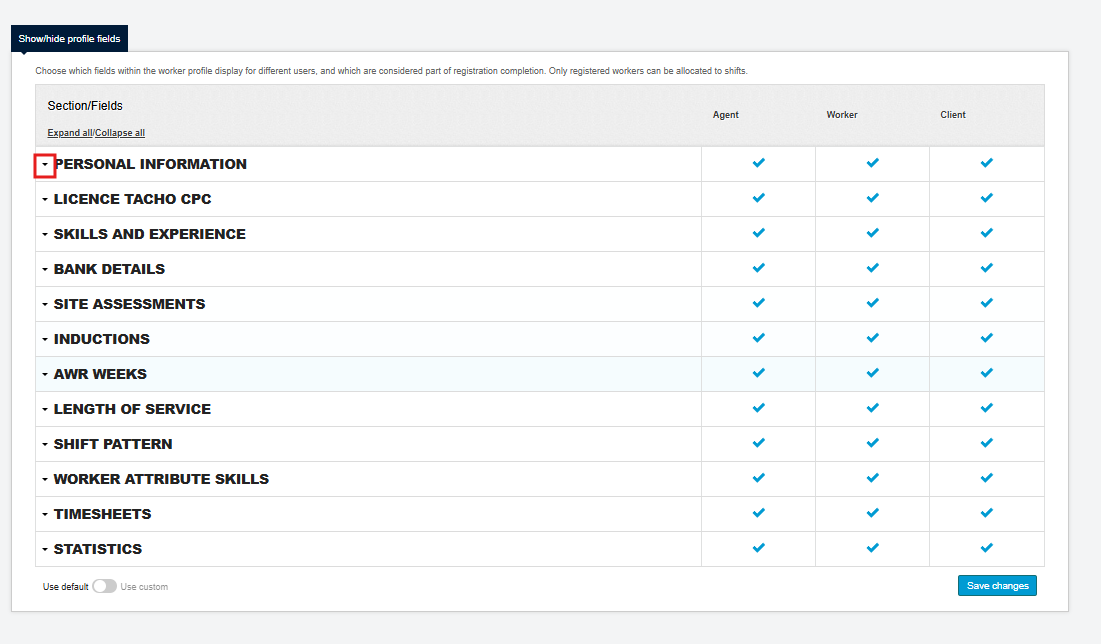Toggle Worker checkmark for Worker Attribute Skills

[x=872, y=478]
